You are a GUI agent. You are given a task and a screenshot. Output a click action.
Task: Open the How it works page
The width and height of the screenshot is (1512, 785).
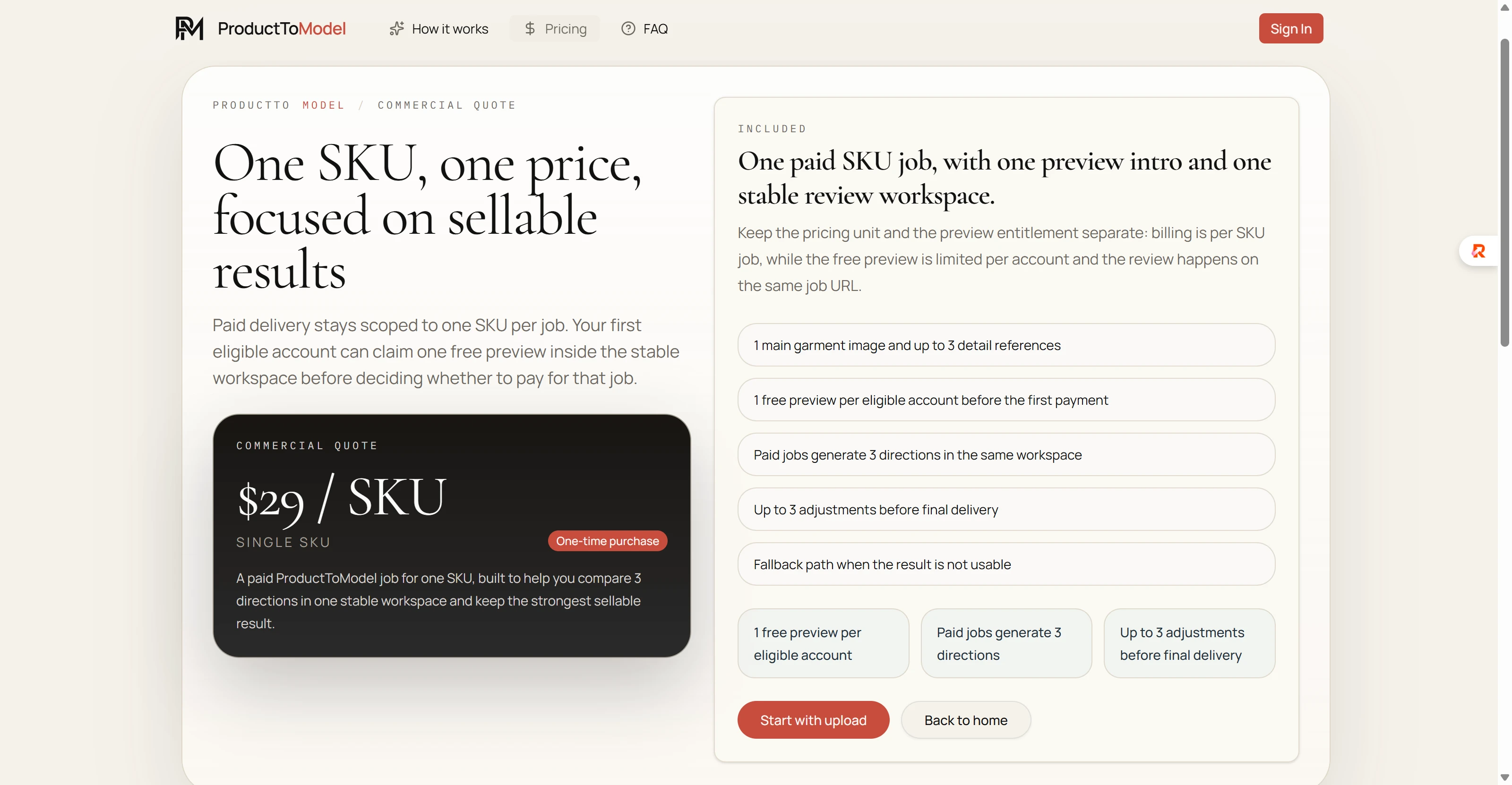coord(450,29)
